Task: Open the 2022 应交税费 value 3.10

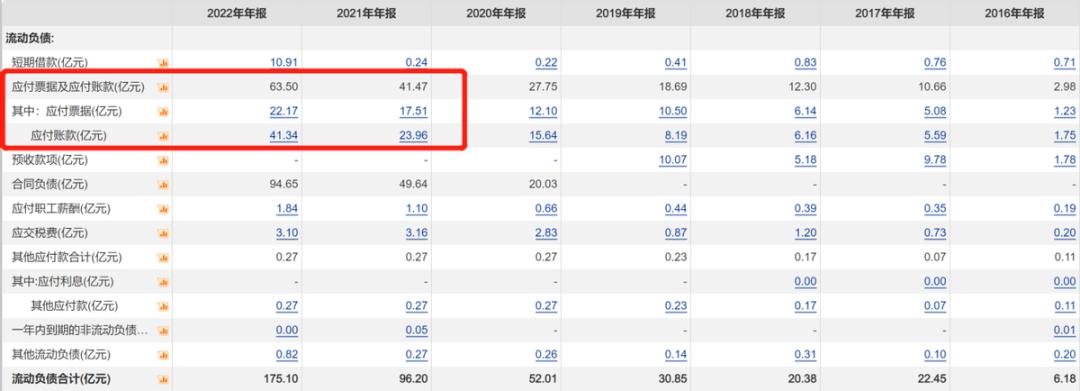Action: click(x=287, y=233)
